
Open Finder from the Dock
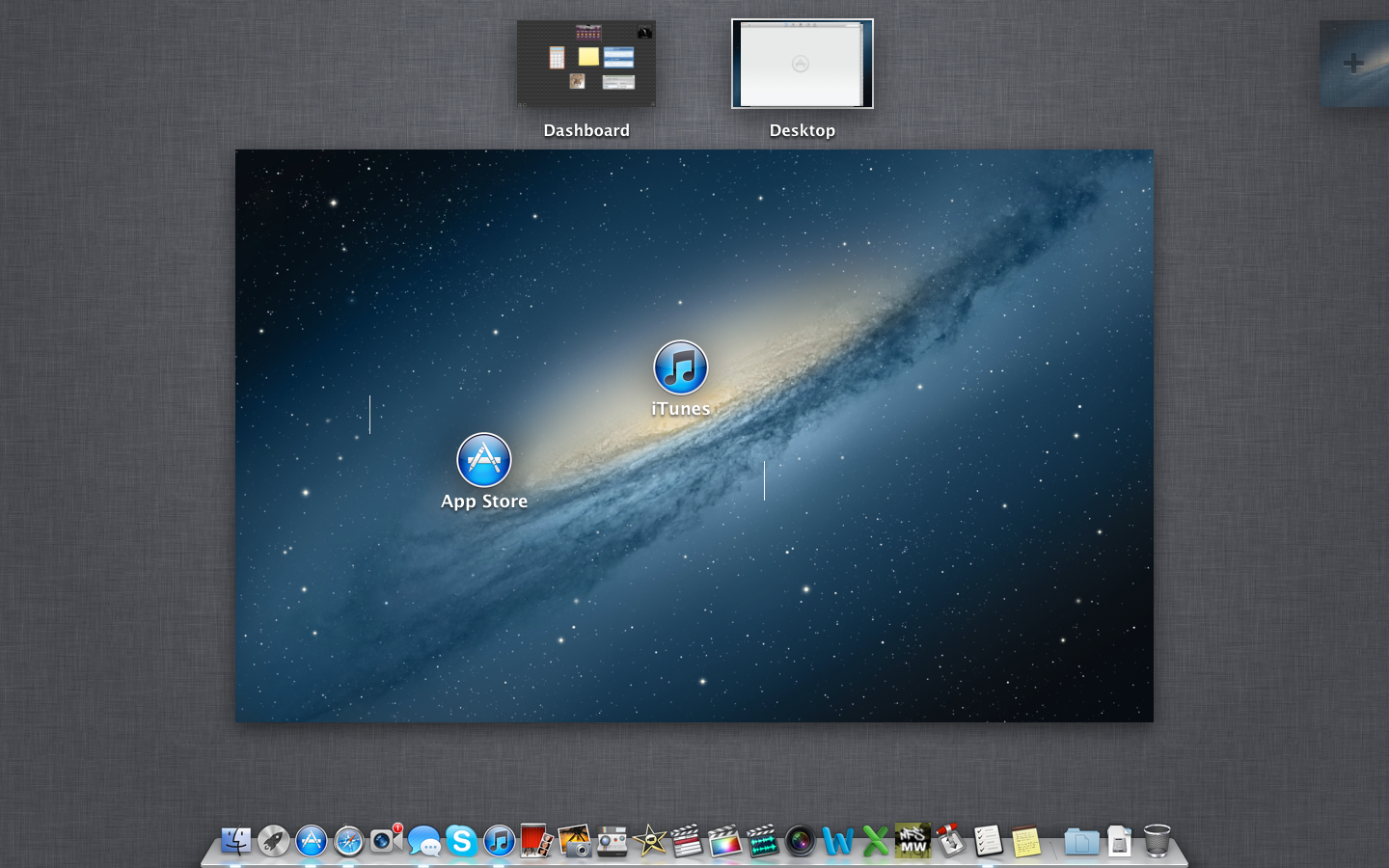click(235, 841)
